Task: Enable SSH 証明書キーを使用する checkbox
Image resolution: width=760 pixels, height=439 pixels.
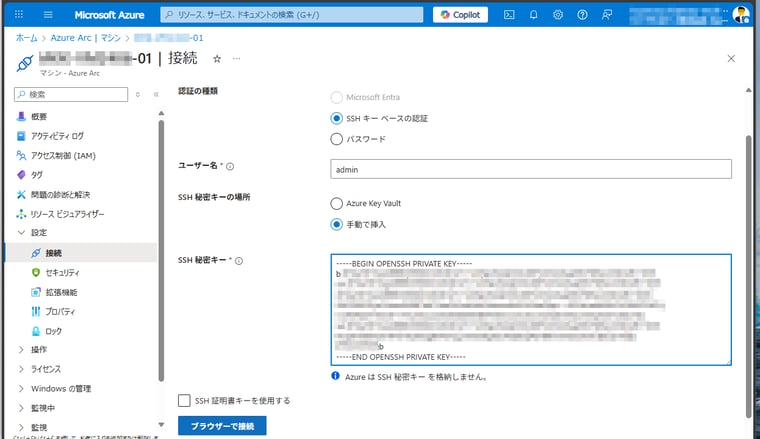Action: pos(184,400)
